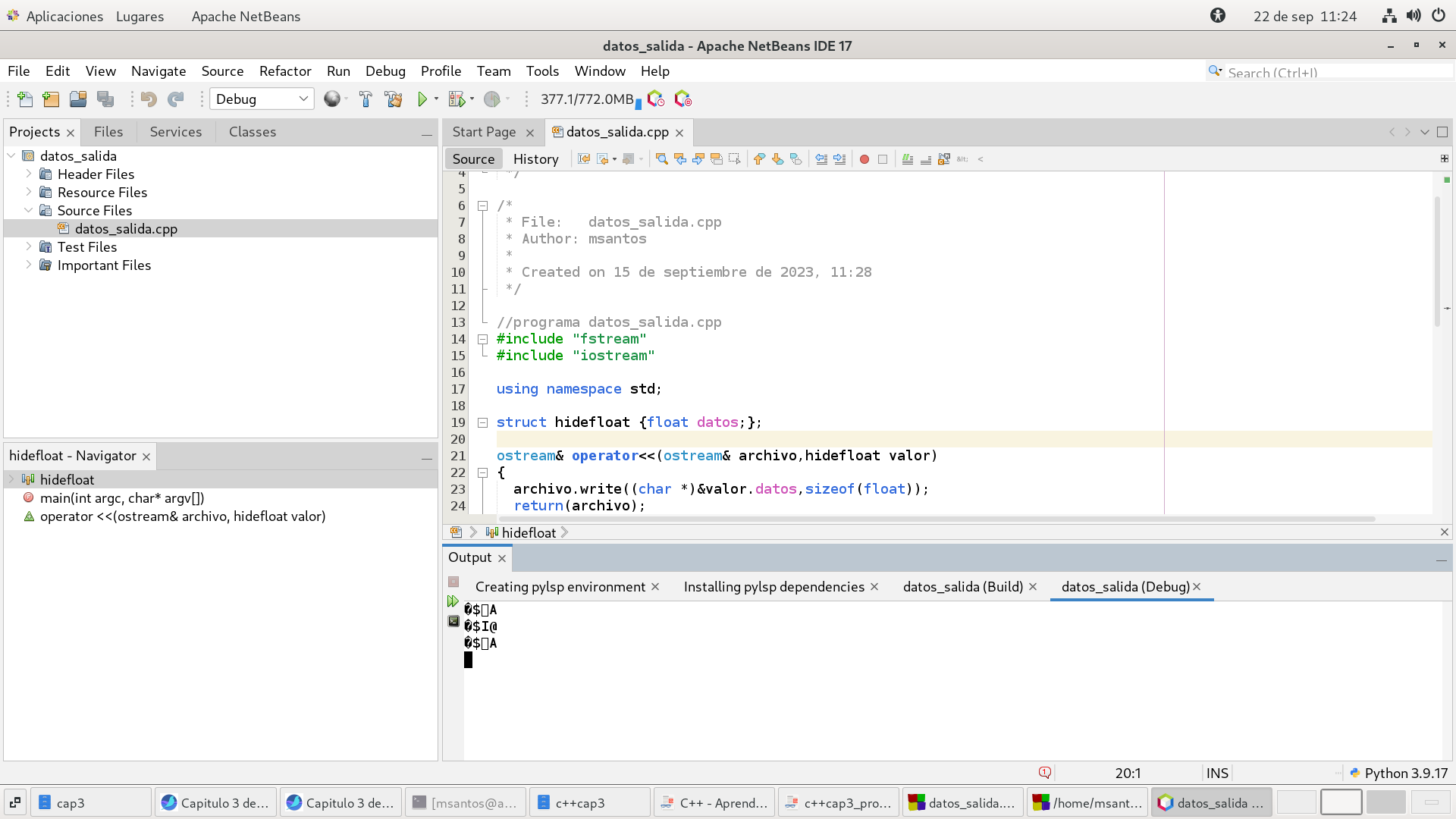
Task: Expand the Header Files tree node
Action: tap(29, 174)
